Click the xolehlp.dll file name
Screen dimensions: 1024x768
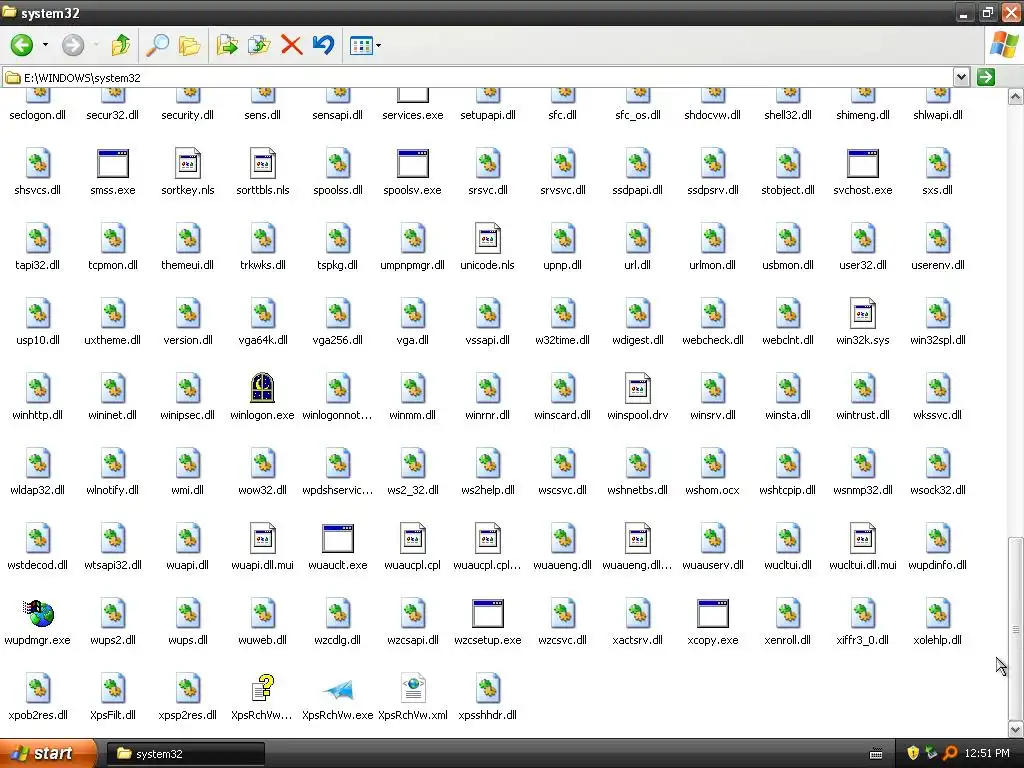pos(938,641)
